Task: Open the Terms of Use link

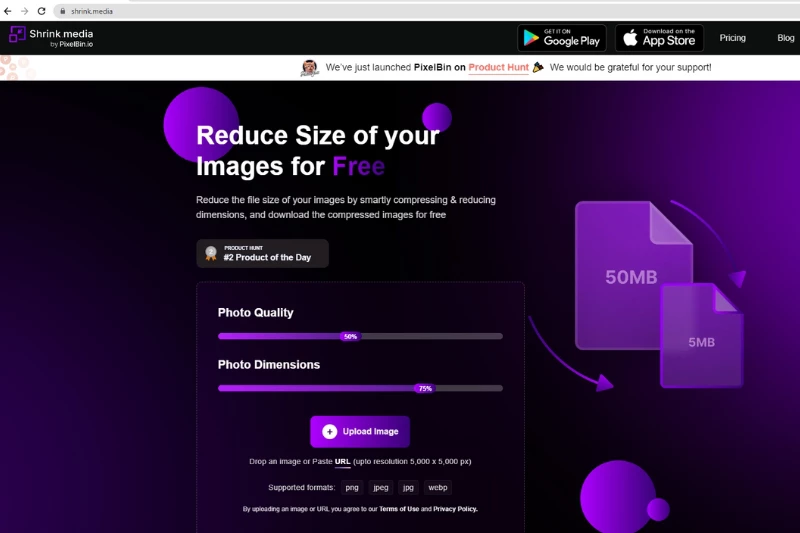Action: point(399,509)
